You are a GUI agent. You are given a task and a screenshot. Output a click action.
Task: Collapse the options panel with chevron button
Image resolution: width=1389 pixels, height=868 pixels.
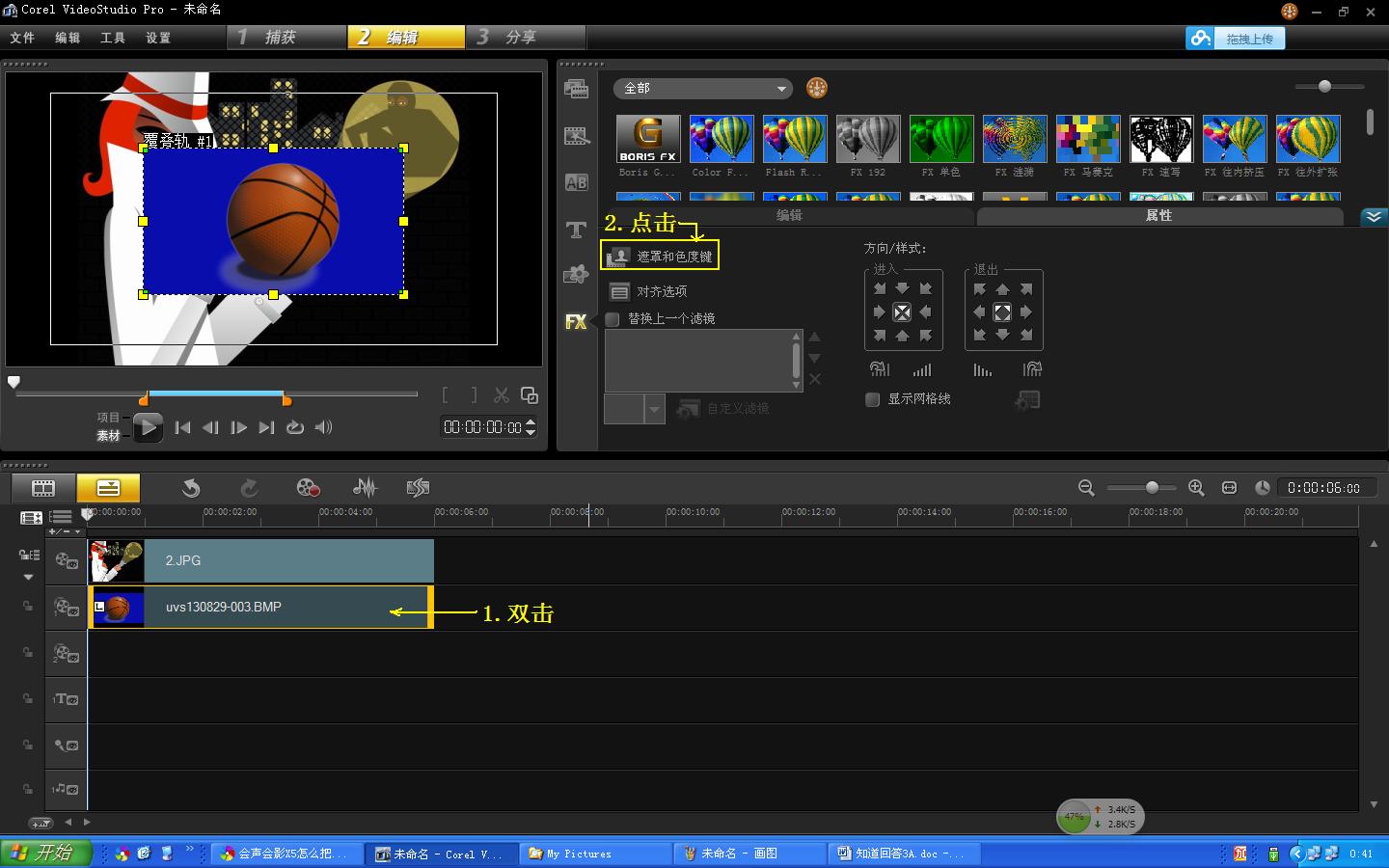tap(1374, 216)
